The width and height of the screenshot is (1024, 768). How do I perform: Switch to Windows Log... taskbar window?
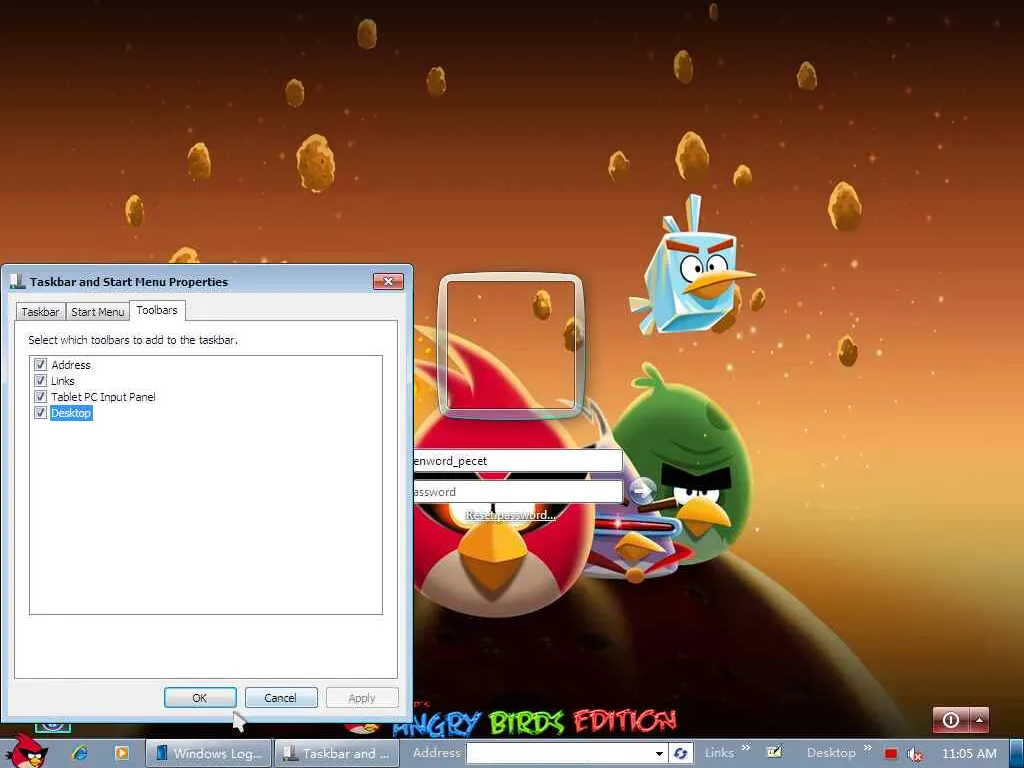point(207,753)
